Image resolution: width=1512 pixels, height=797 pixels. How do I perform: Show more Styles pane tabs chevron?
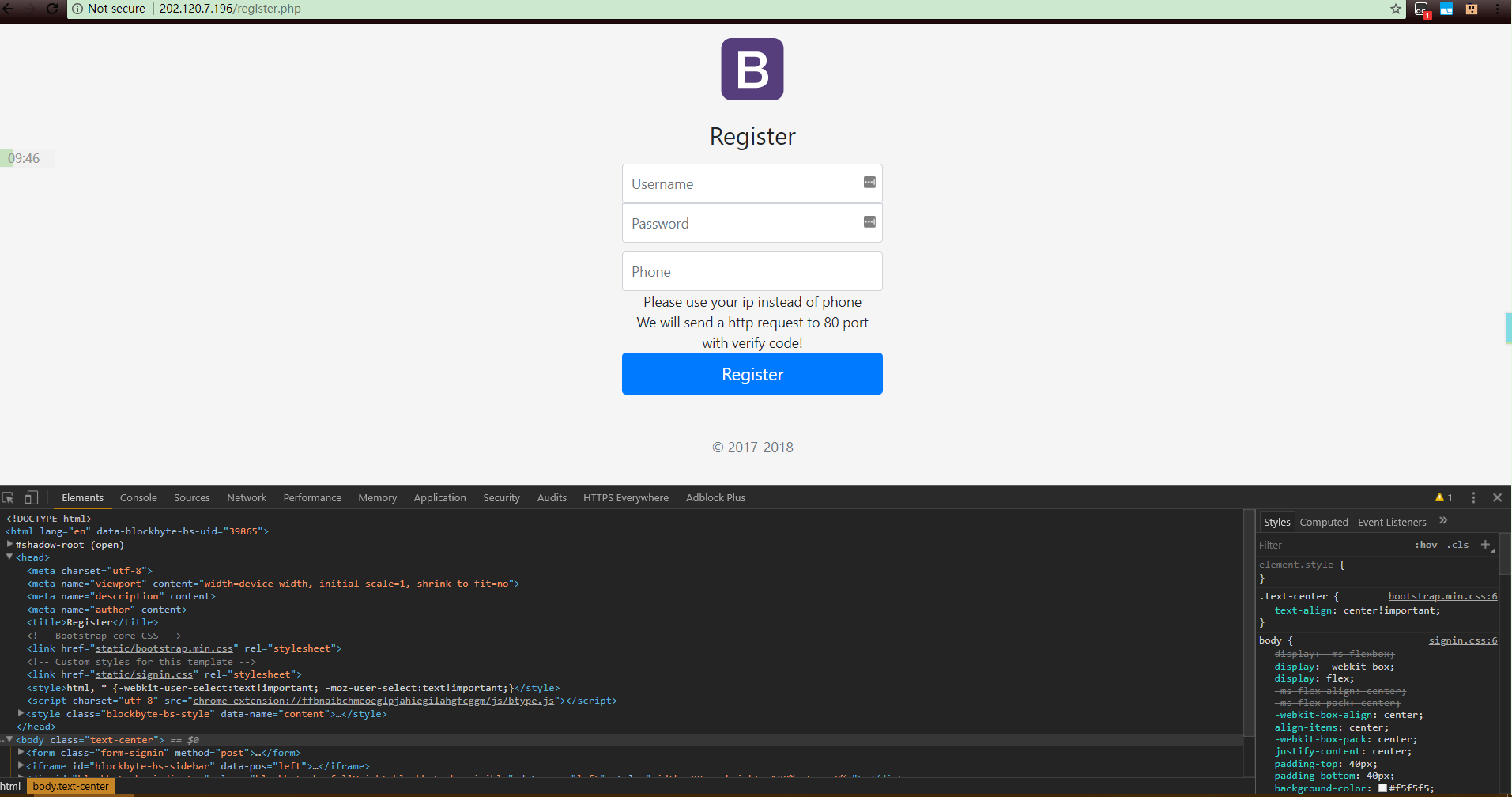(1443, 521)
